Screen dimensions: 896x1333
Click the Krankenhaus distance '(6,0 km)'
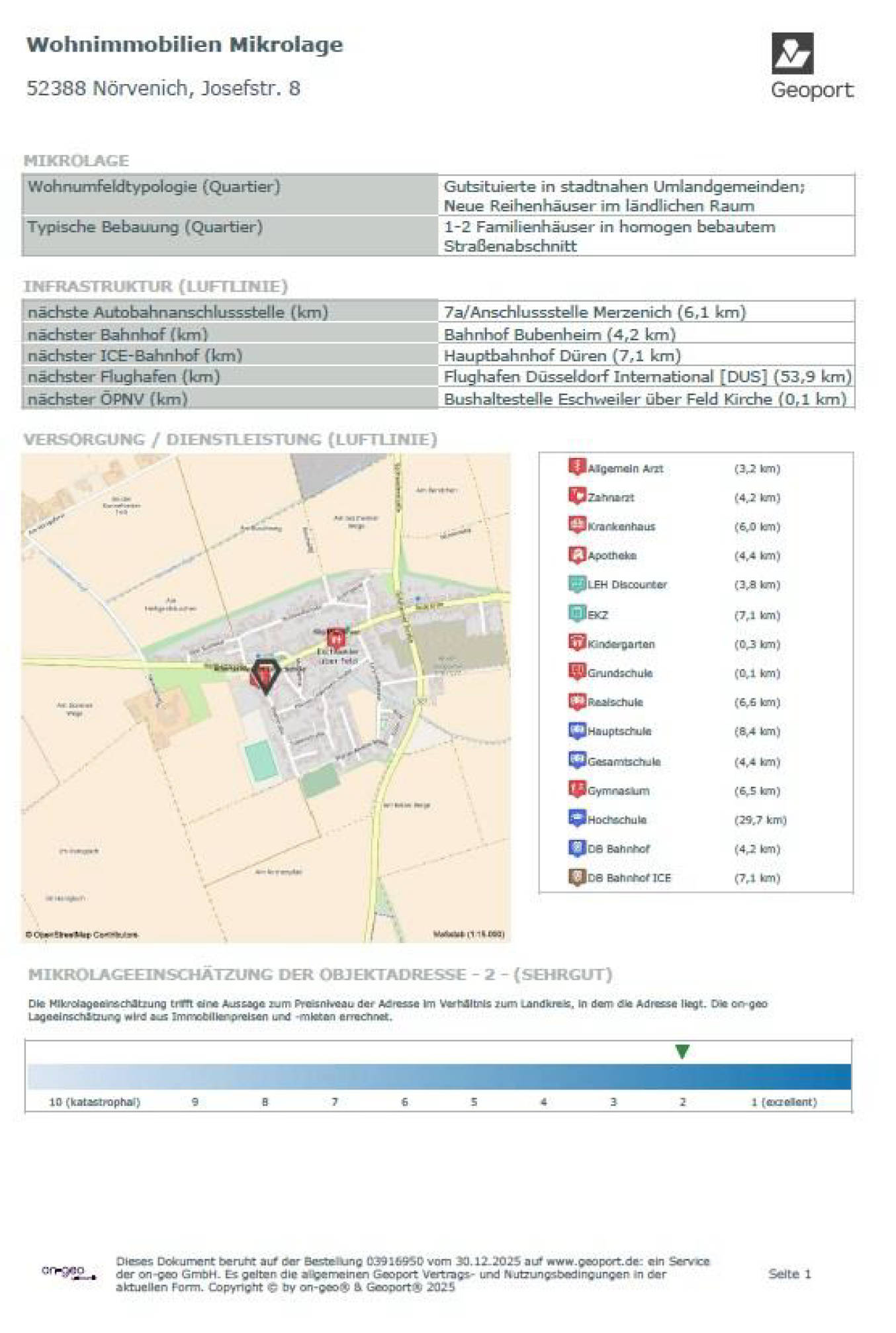(x=757, y=527)
